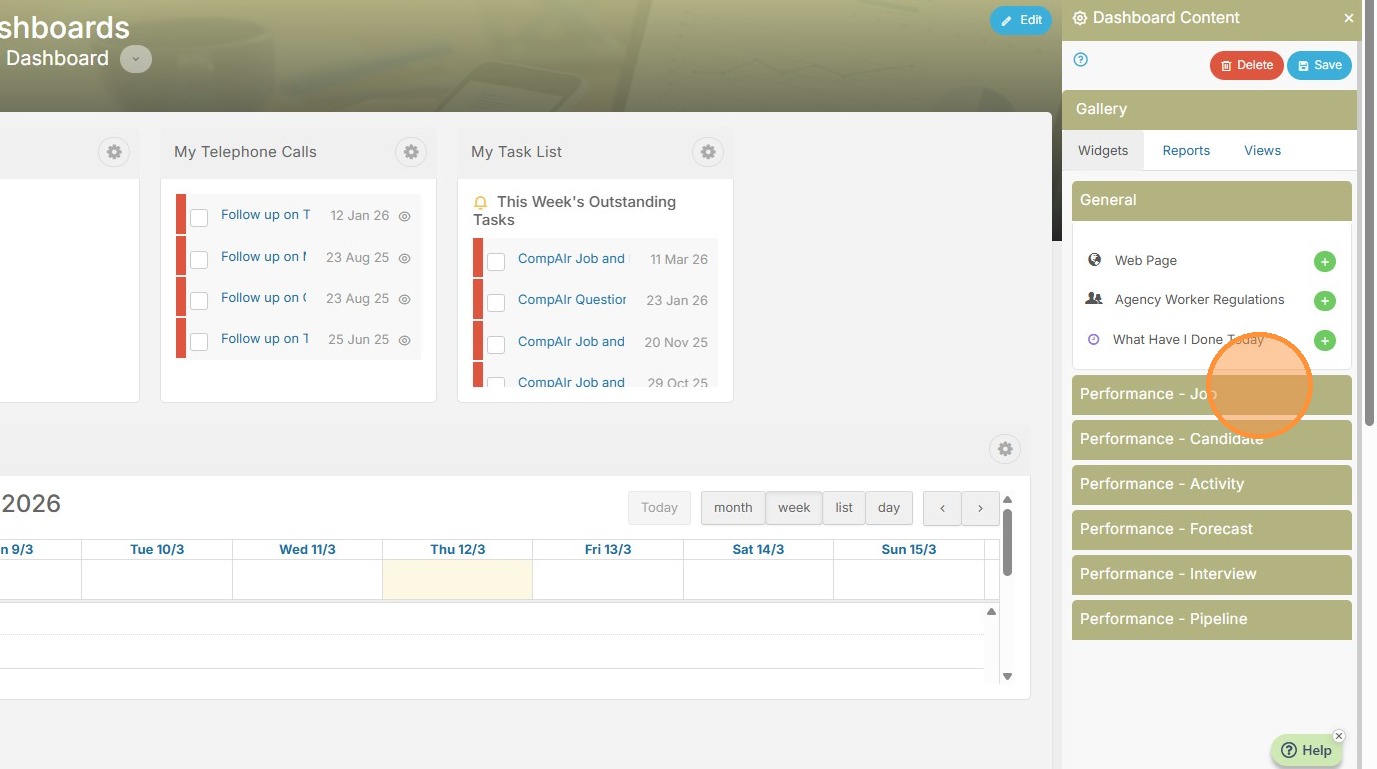This screenshot has height=769, width=1377.
Task: Add the Web Page widget with its plus icon
Action: click(x=1324, y=262)
